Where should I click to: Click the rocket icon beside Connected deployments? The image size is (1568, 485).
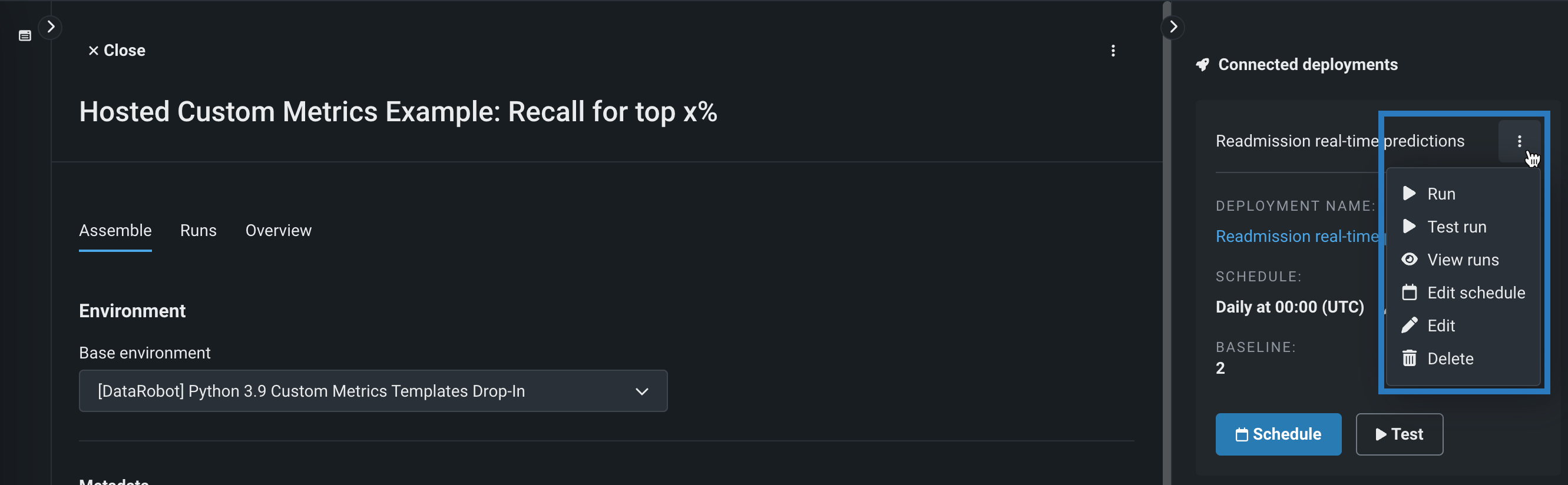point(1202,65)
